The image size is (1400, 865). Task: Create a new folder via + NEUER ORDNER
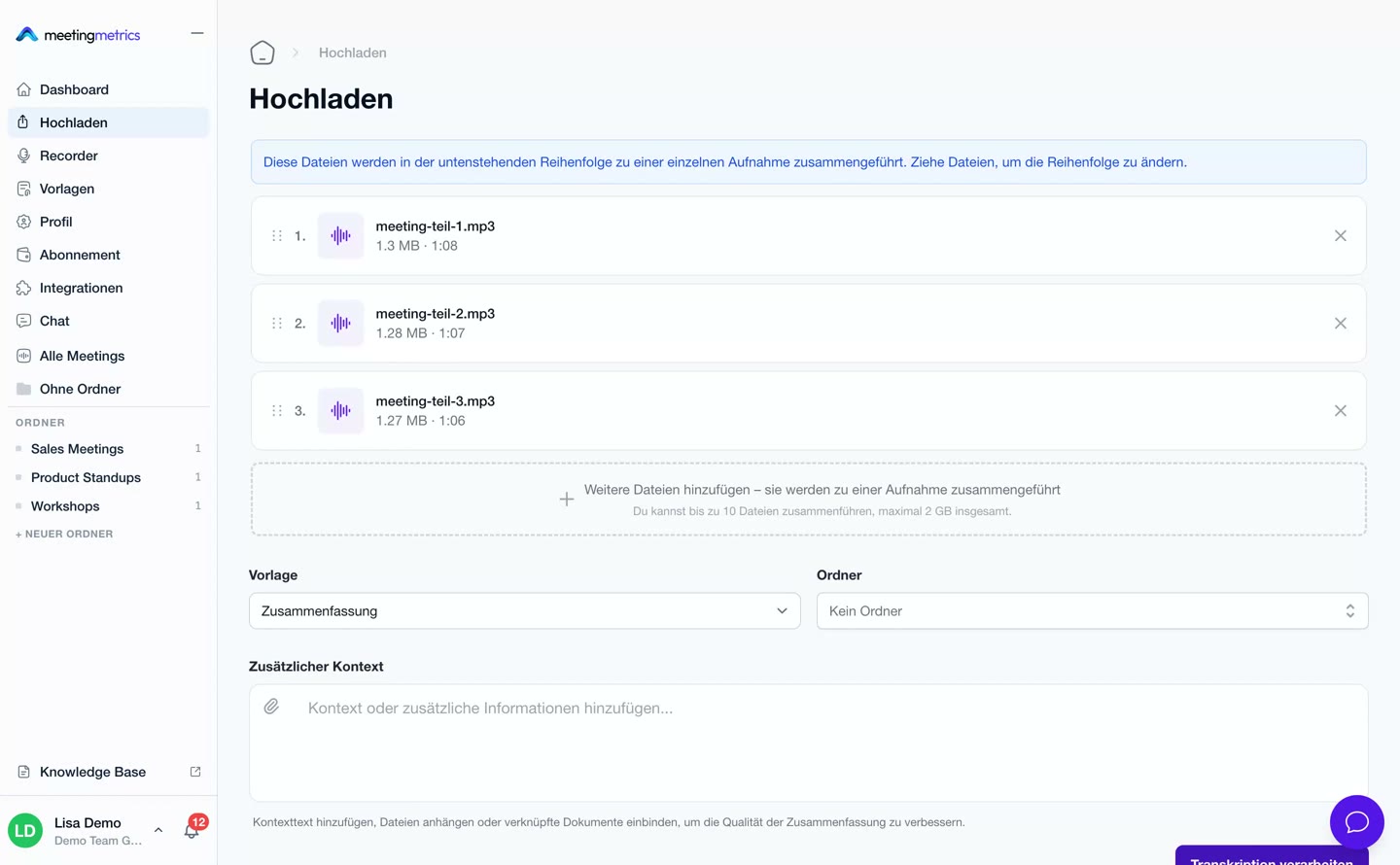(x=64, y=534)
